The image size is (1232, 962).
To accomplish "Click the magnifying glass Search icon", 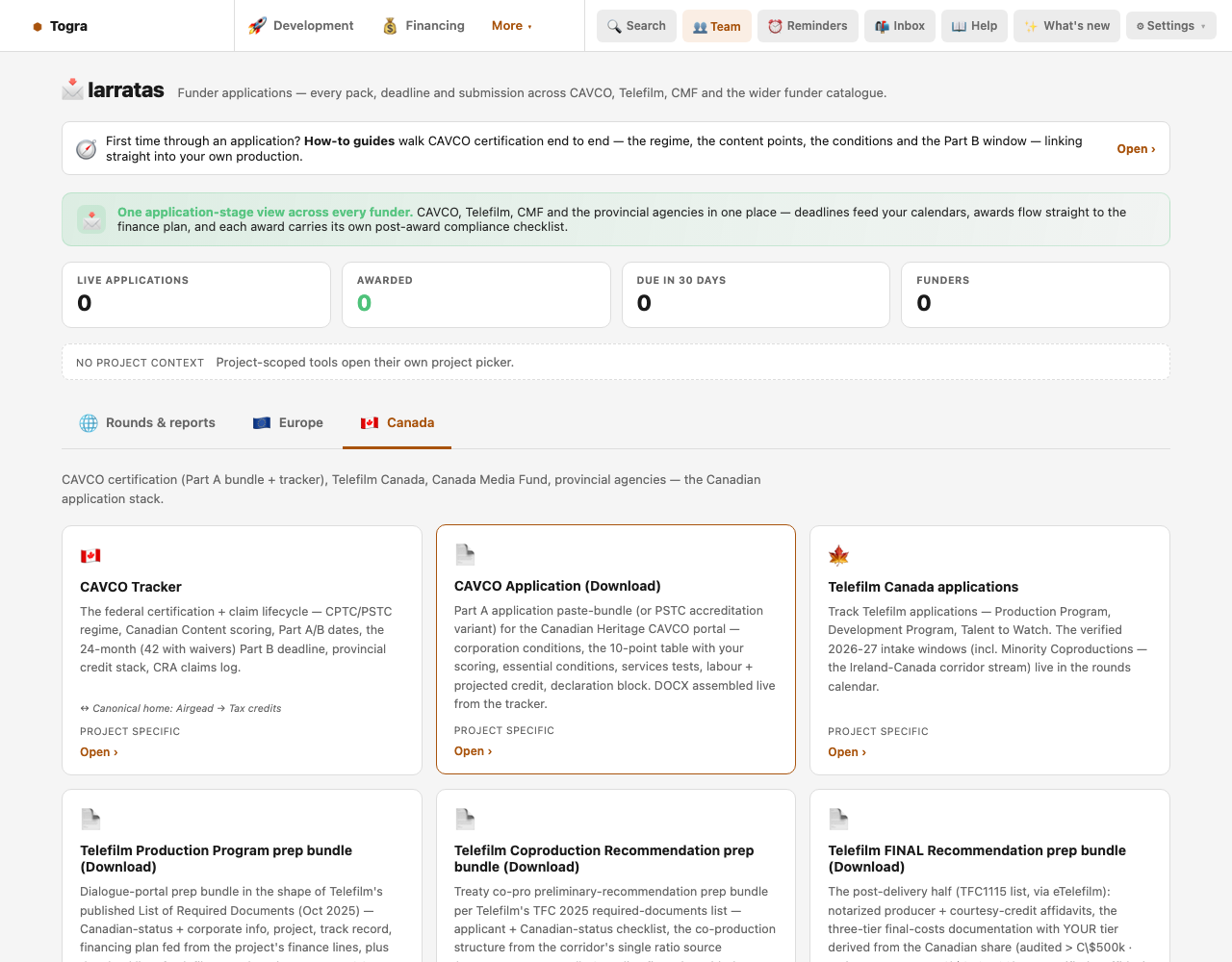I will click(614, 27).
